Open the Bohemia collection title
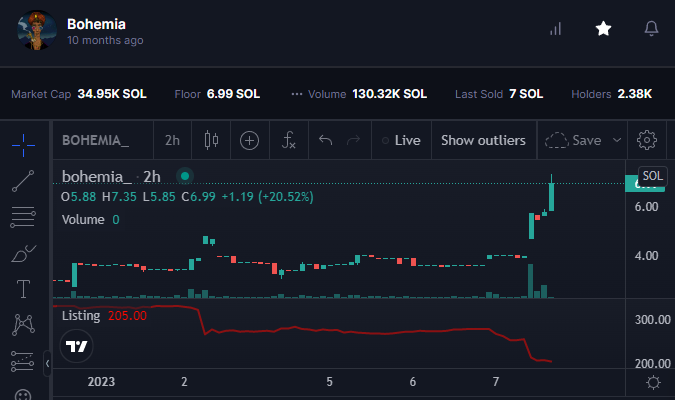This screenshot has width=675, height=400. [96, 24]
